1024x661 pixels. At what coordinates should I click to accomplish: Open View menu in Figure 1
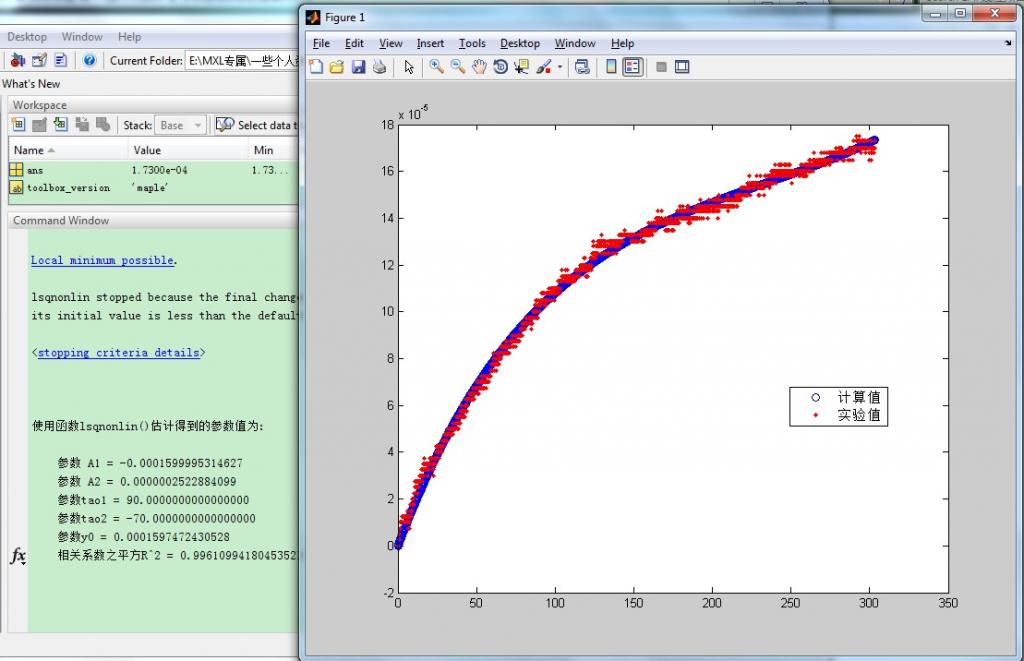[391, 43]
